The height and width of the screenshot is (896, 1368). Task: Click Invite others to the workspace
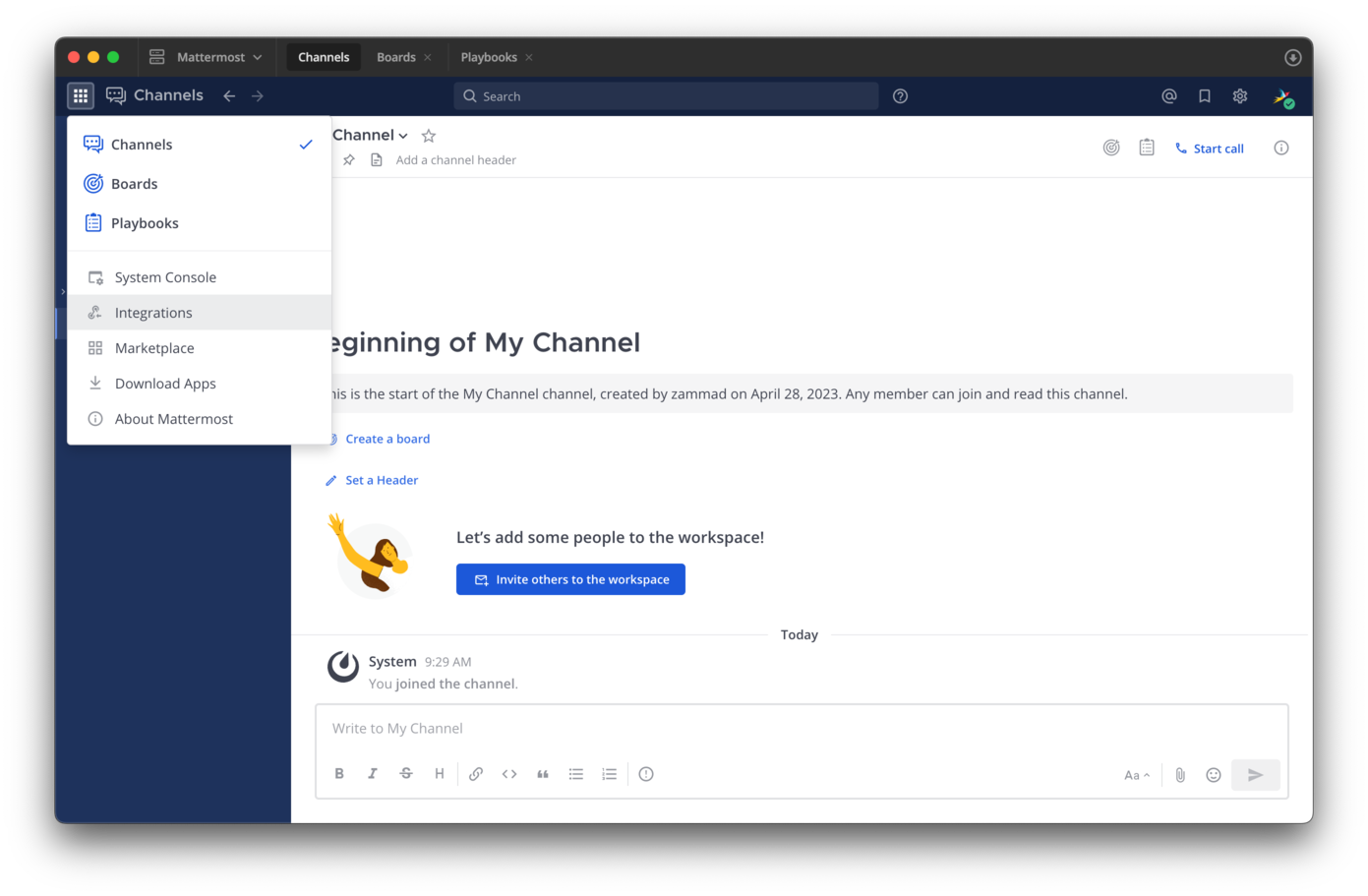coord(570,579)
